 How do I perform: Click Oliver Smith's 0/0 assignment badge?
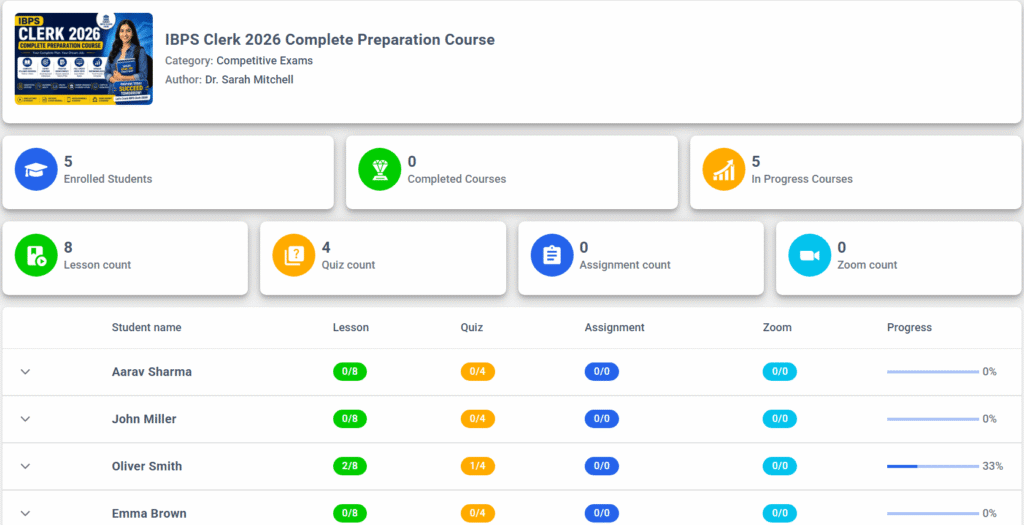[601, 466]
